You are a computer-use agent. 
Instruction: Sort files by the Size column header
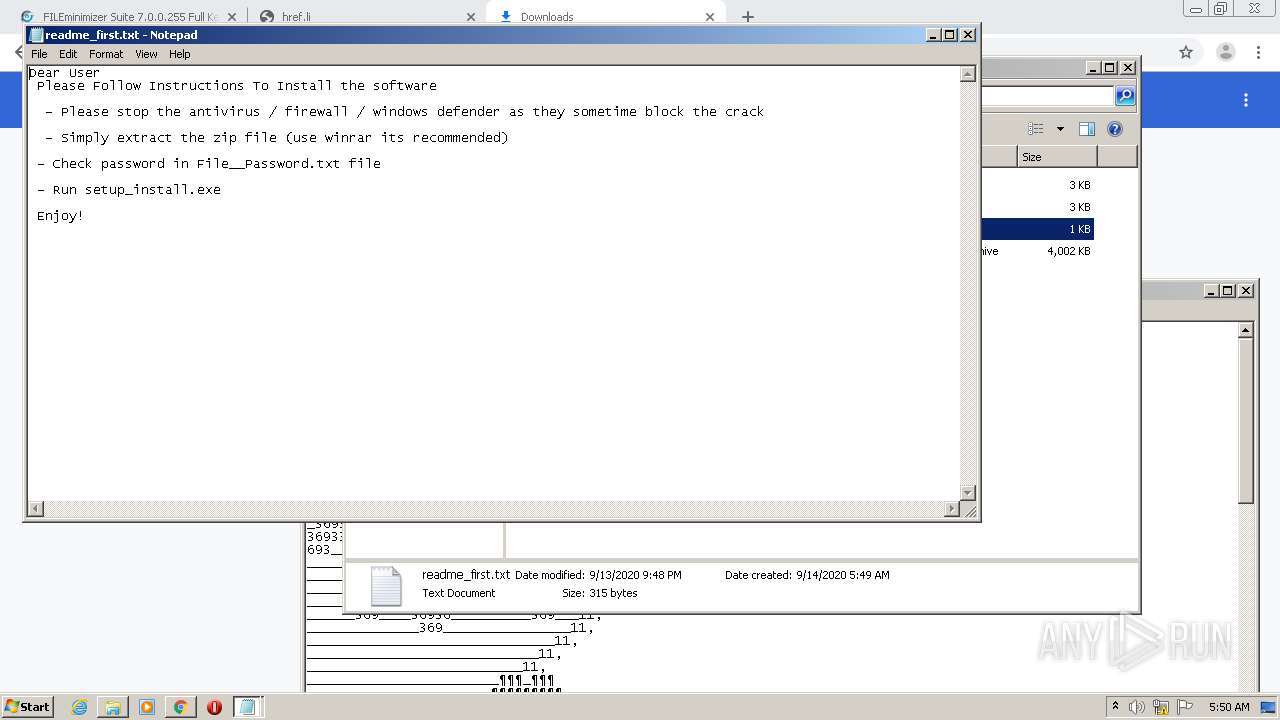point(1057,157)
